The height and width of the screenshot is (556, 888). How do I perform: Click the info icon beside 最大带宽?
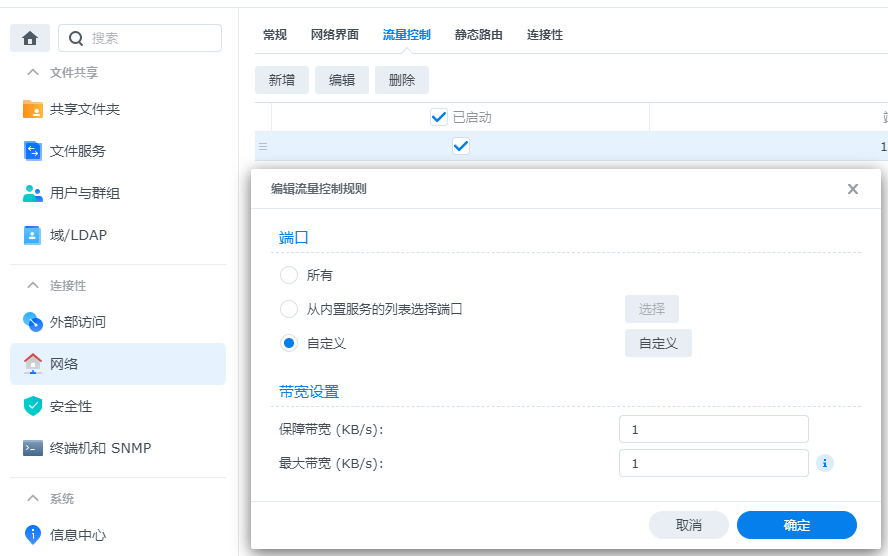(x=825, y=463)
